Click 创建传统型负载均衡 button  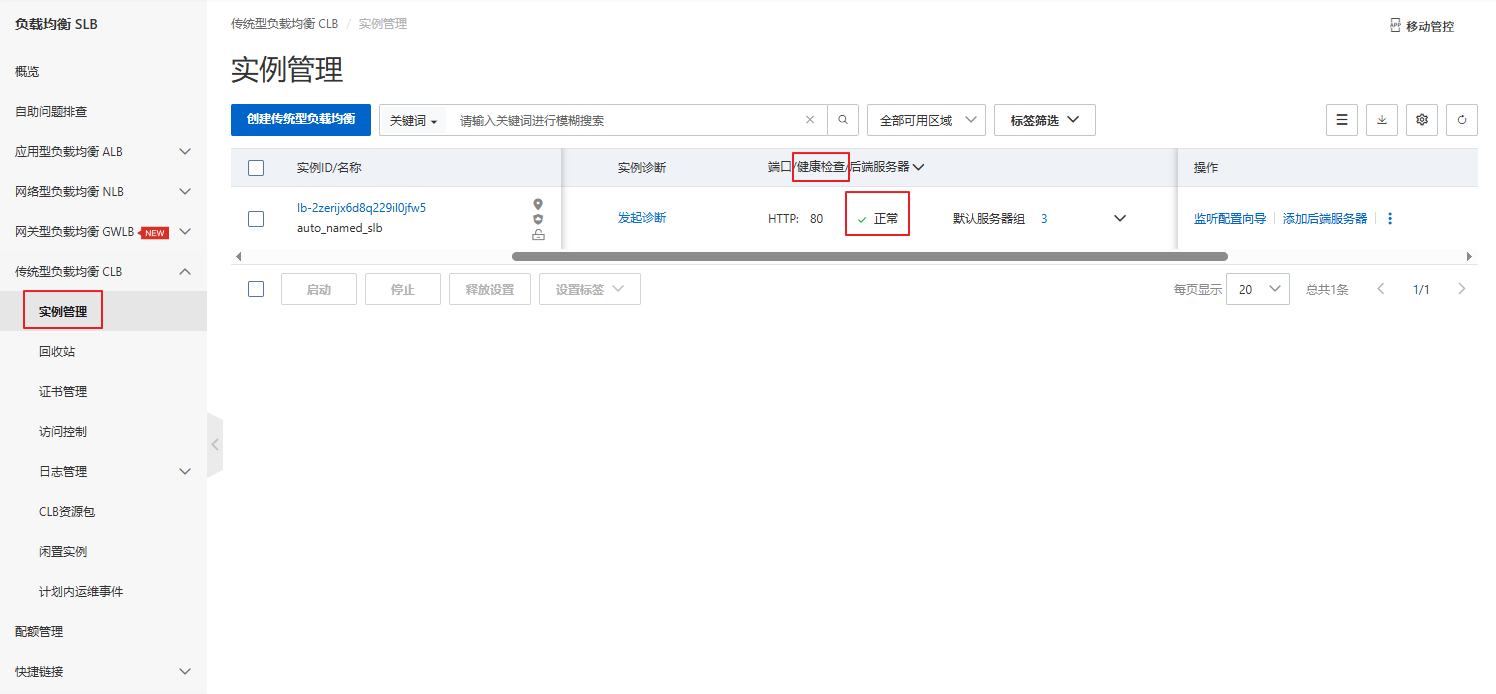tap(301, 119)
